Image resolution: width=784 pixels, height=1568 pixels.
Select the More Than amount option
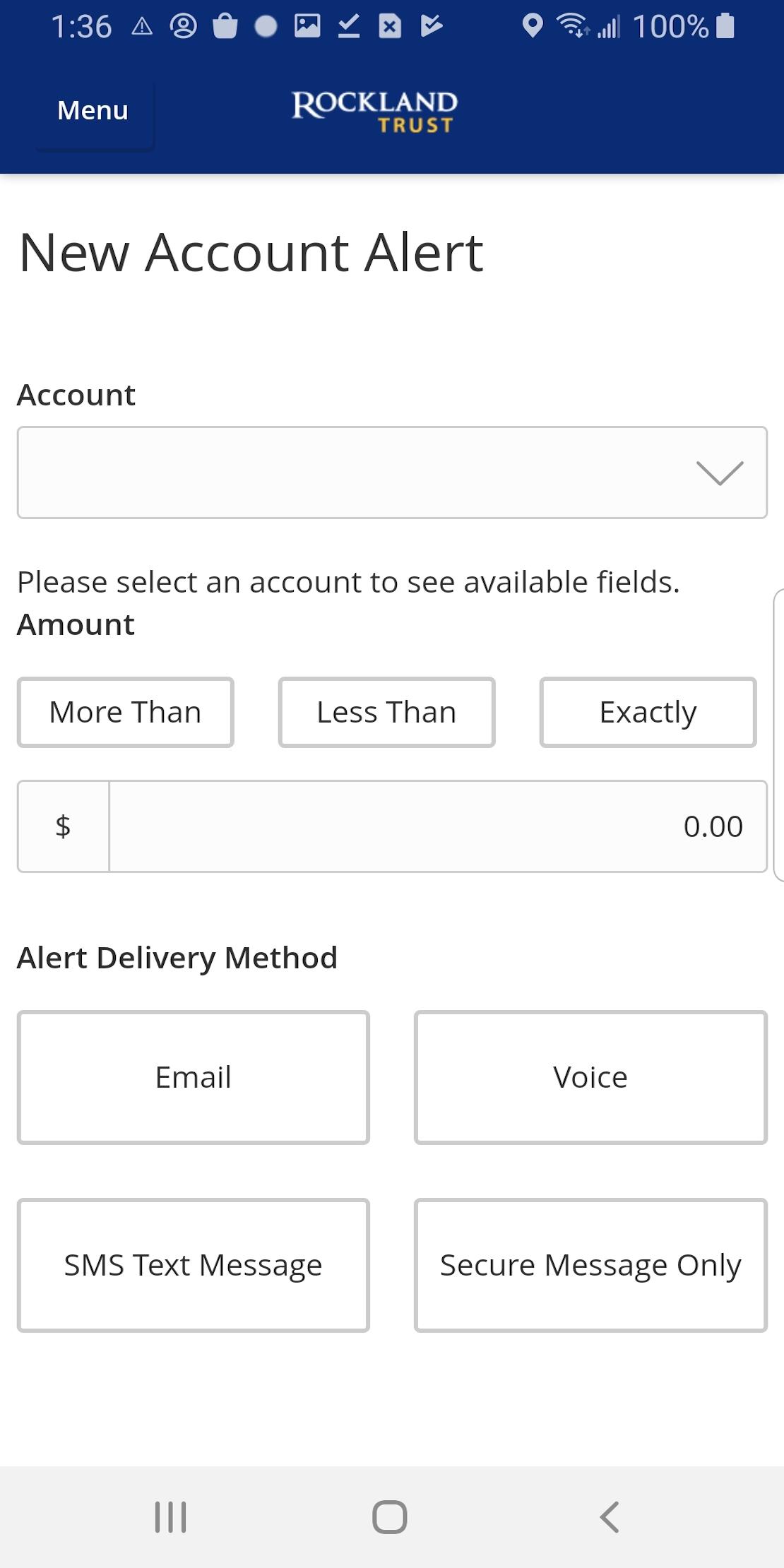(x=126, y=712)
